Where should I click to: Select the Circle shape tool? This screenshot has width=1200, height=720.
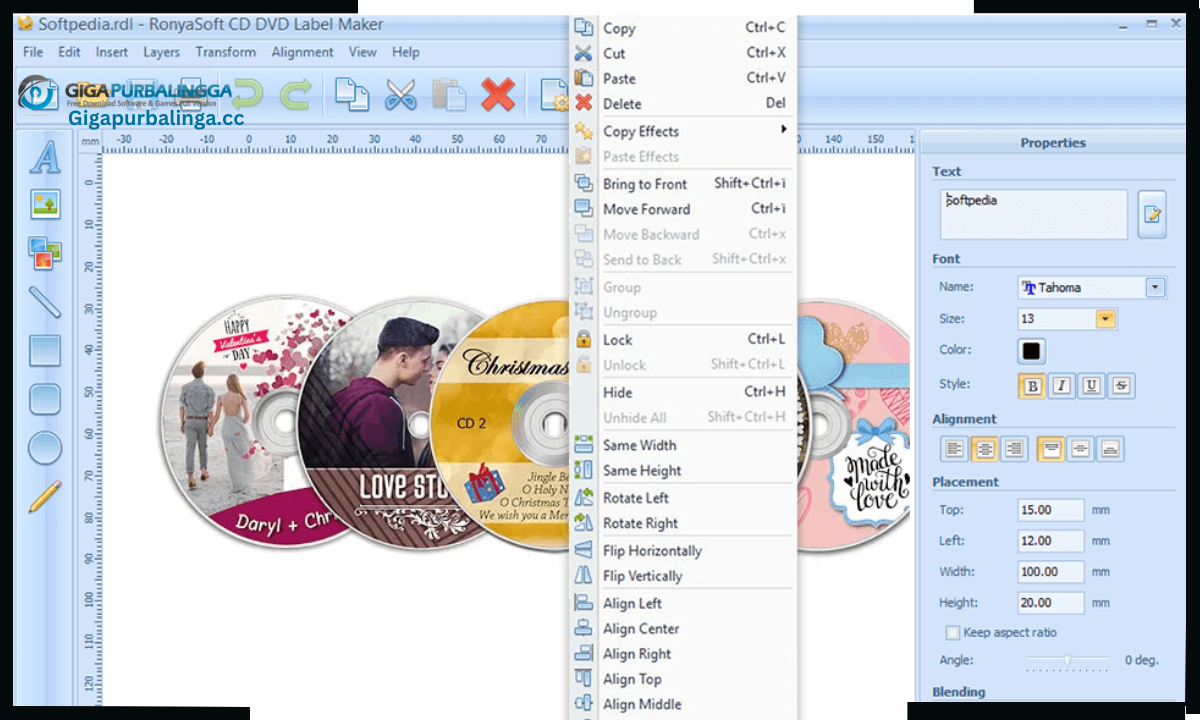pyautogui.click(x=45, y=448)
